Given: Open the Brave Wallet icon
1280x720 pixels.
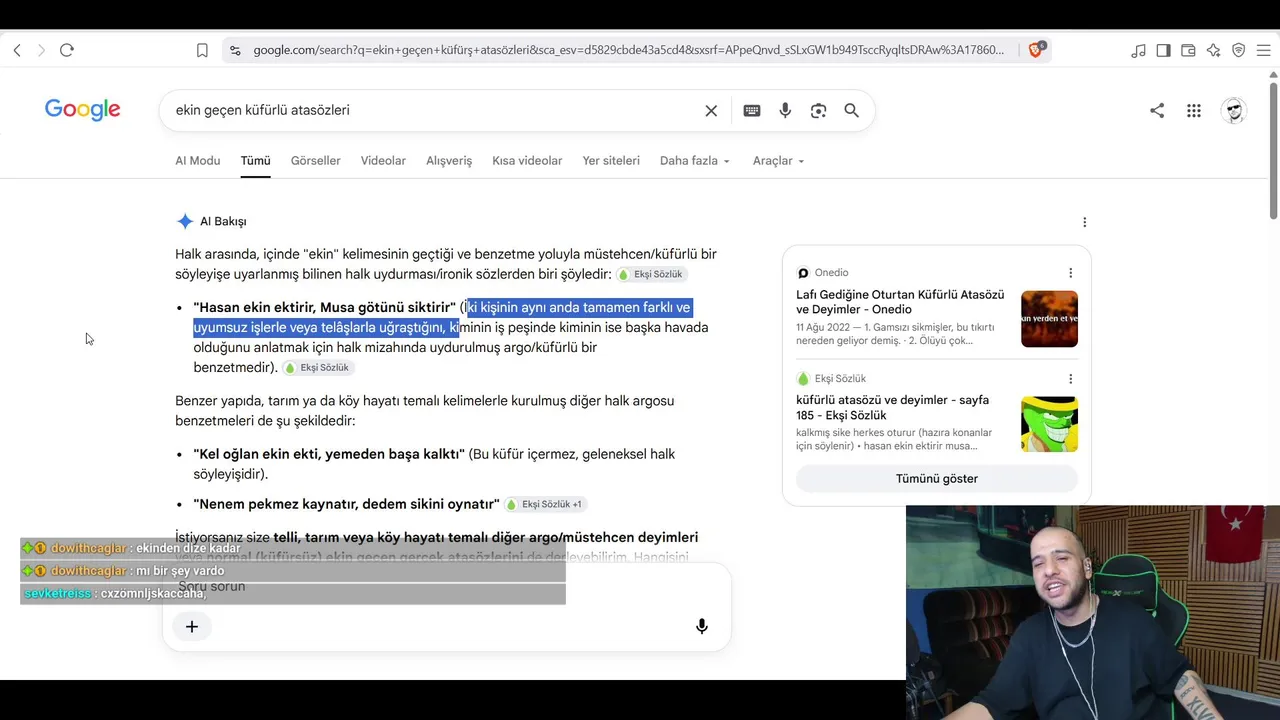Looking at the screenshot, I should point(1188,50).
